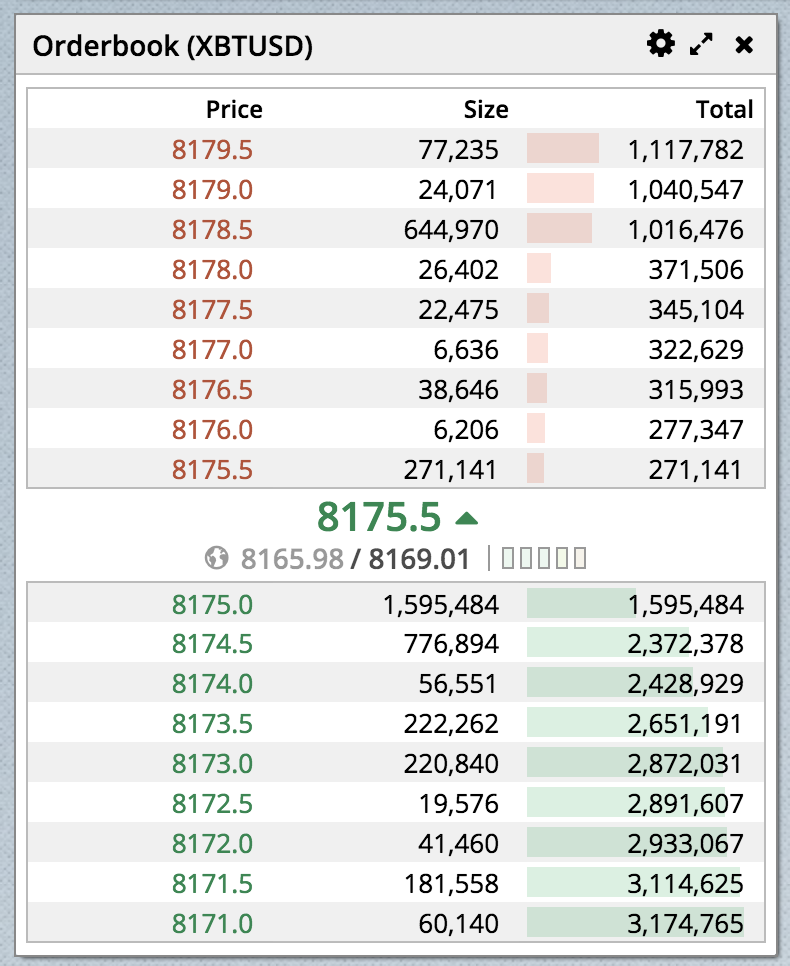The width and height of the screenshot is (790, 966).
Task: Click the Size column header
Action: [486, 109]
